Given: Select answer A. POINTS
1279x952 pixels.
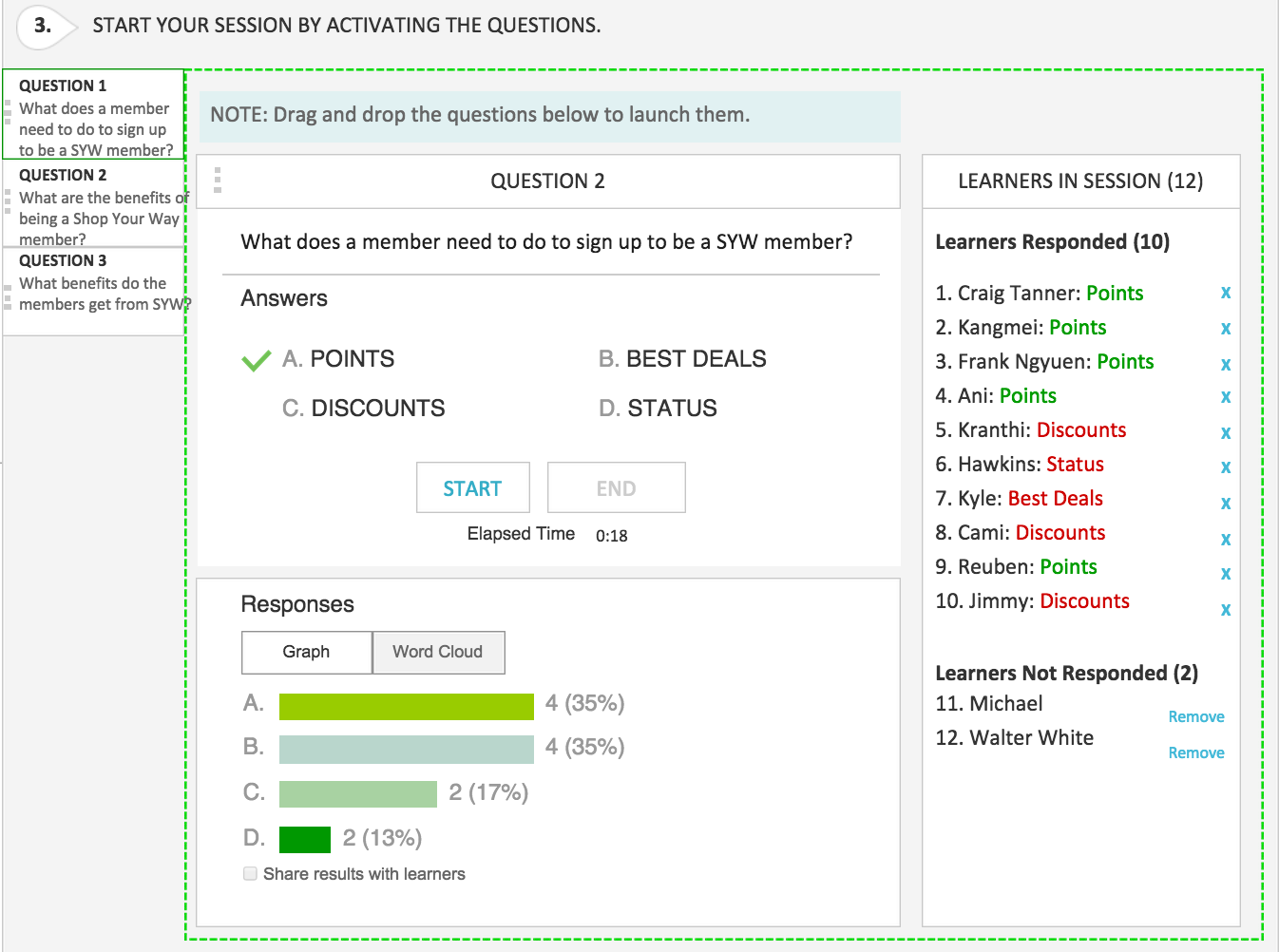Looking at the screenshot, I should pyautogui.click(x=338, y=359).
